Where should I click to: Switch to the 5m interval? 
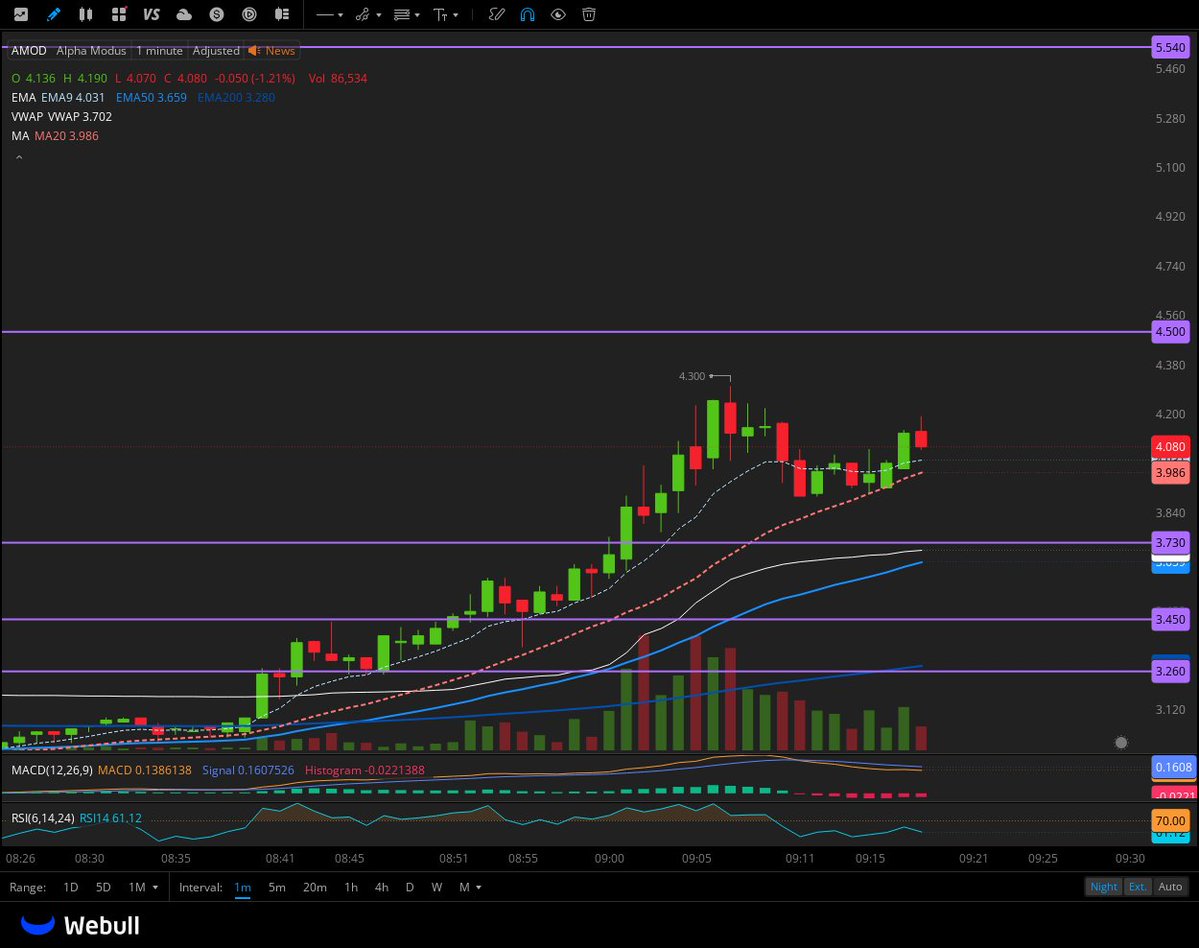click(x=277, y=887)
